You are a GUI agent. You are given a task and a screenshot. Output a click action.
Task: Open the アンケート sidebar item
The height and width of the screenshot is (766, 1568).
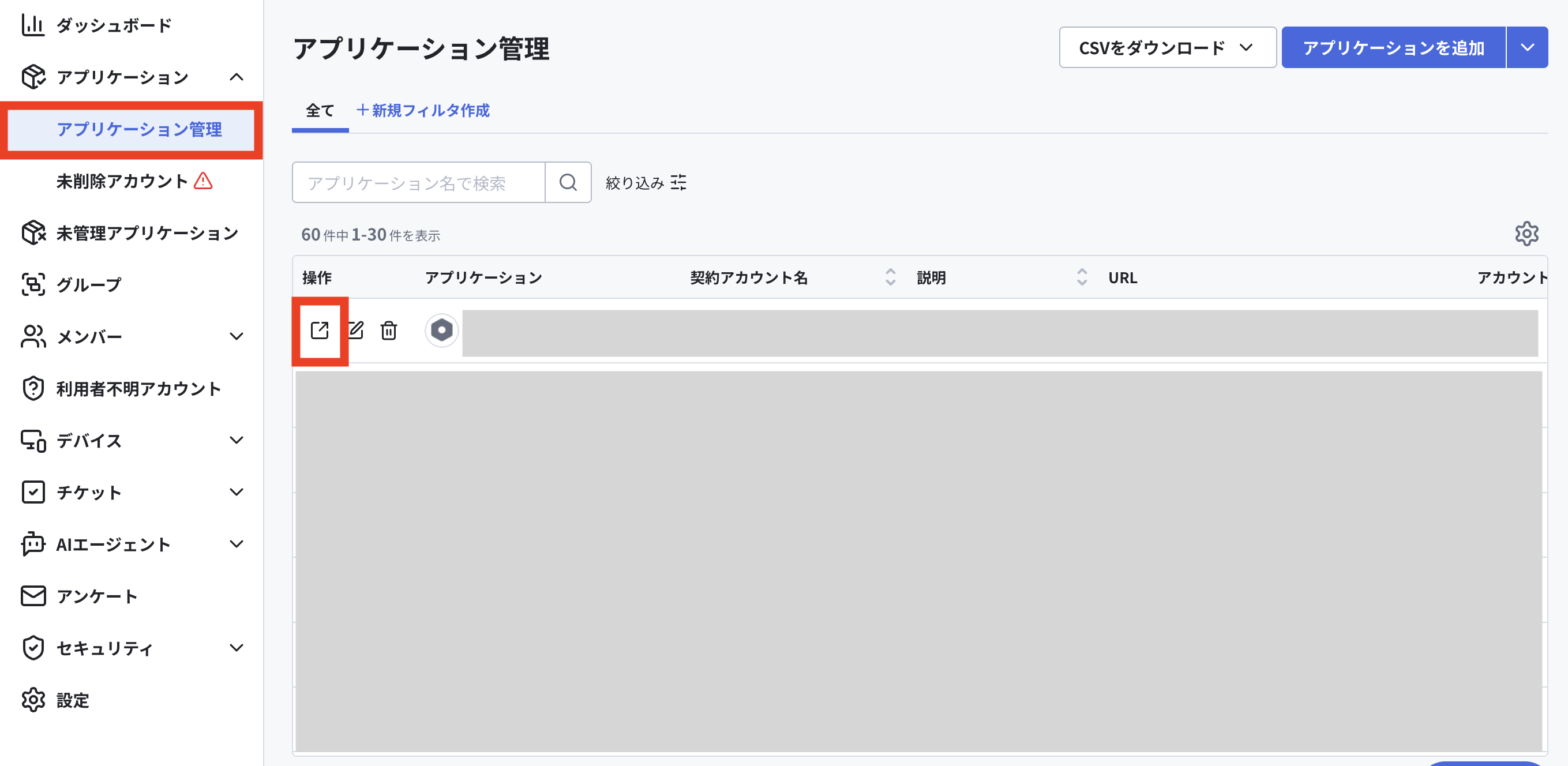tap(97, 596)
